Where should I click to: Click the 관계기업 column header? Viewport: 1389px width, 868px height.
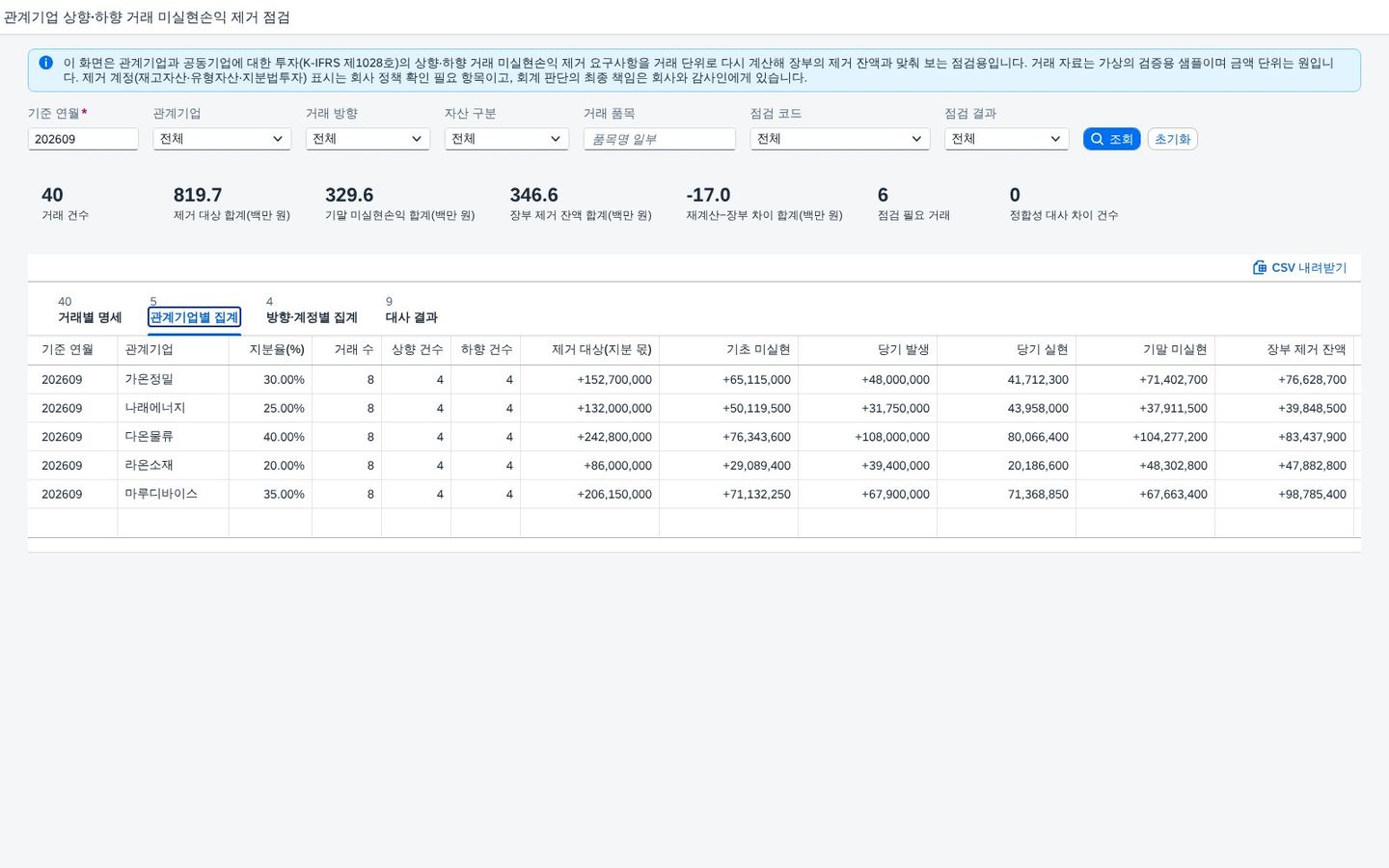click(173, 349)
